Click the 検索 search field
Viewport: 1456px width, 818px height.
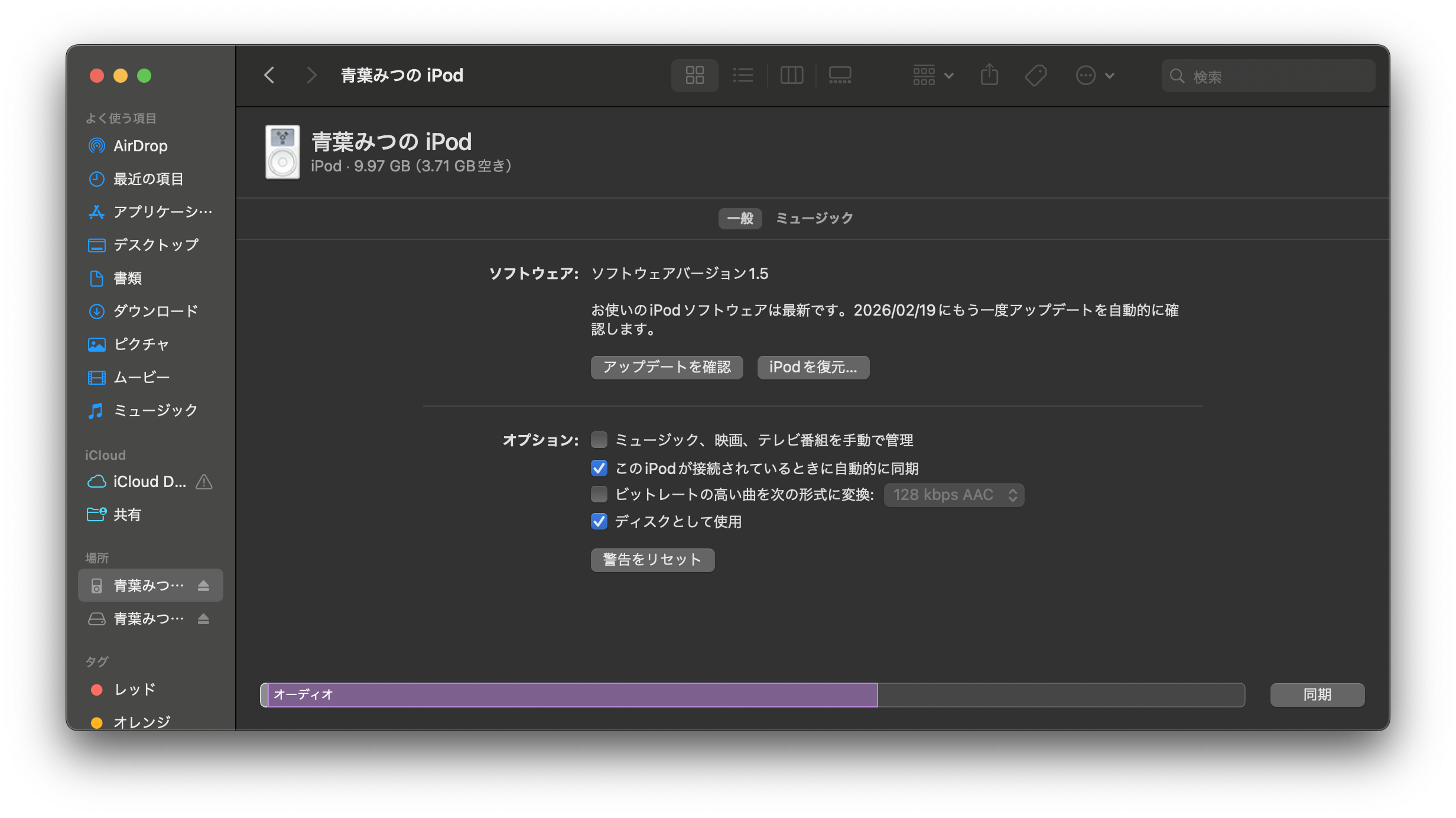[1268, 76]
